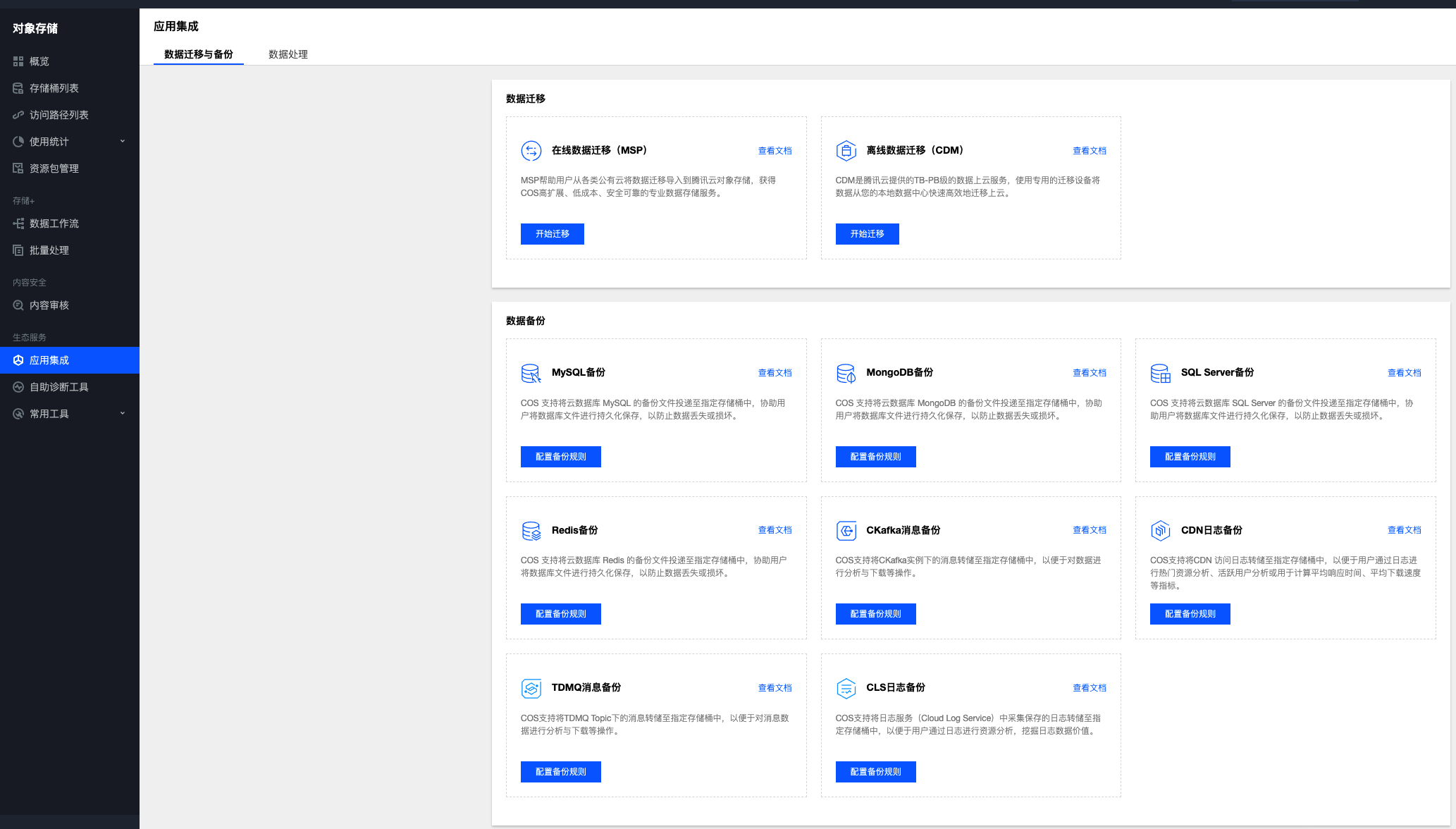This screenshot has height=829, width=1456.
Task: Click 开始迁移 under 离线数据迁移（CDM）
Action: [x=867, y=234]
